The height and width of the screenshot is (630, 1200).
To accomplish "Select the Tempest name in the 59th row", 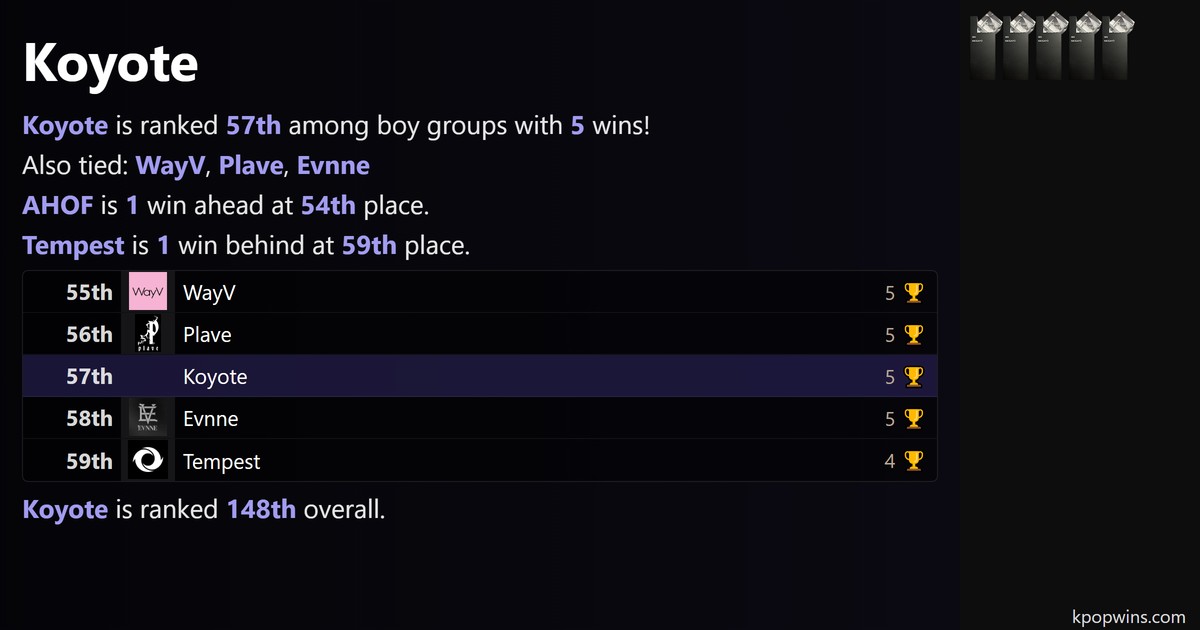I will pyautogui.click(x=221, y=461).
